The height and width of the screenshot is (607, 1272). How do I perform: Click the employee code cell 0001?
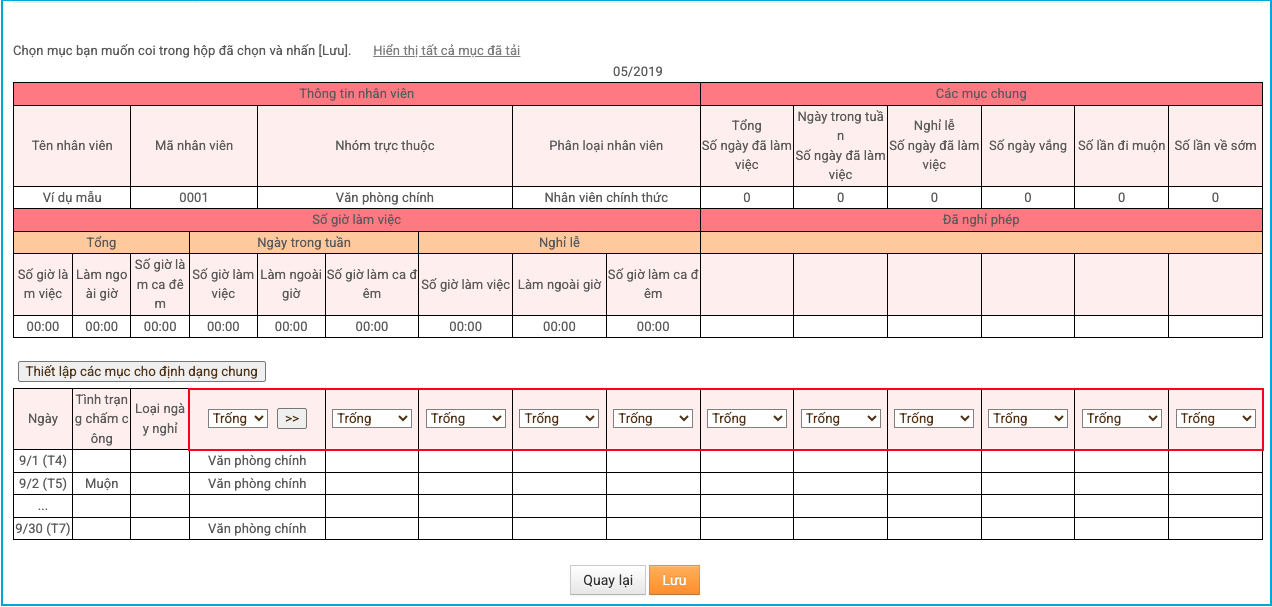[194, 198]
